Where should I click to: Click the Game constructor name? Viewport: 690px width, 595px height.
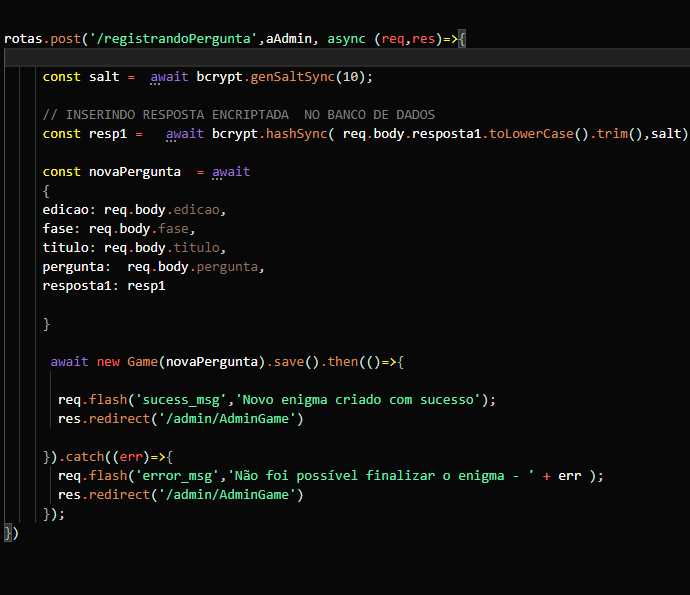pos(142,362)
